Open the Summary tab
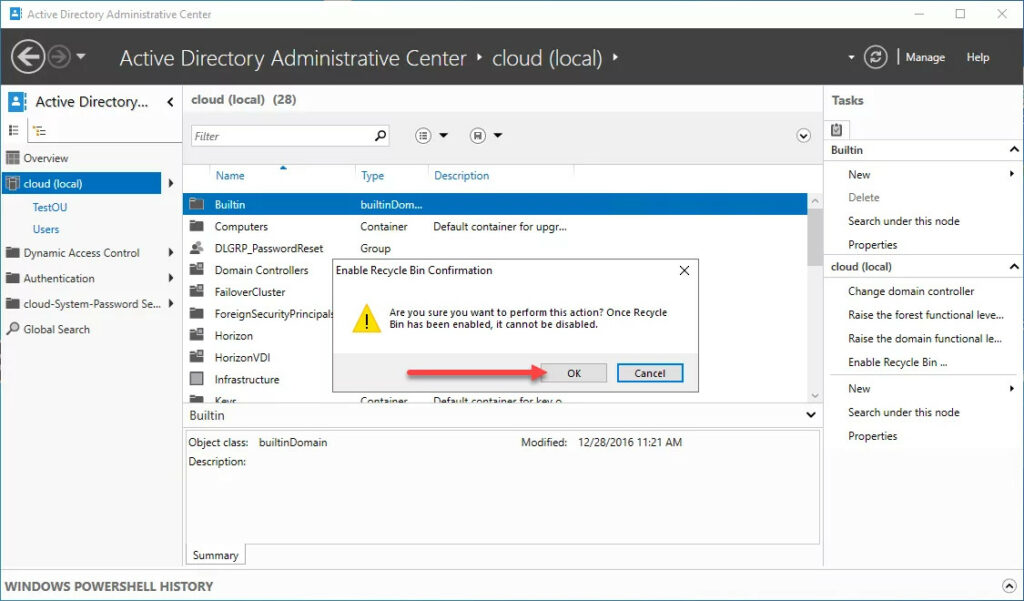 tap(216, 555)
